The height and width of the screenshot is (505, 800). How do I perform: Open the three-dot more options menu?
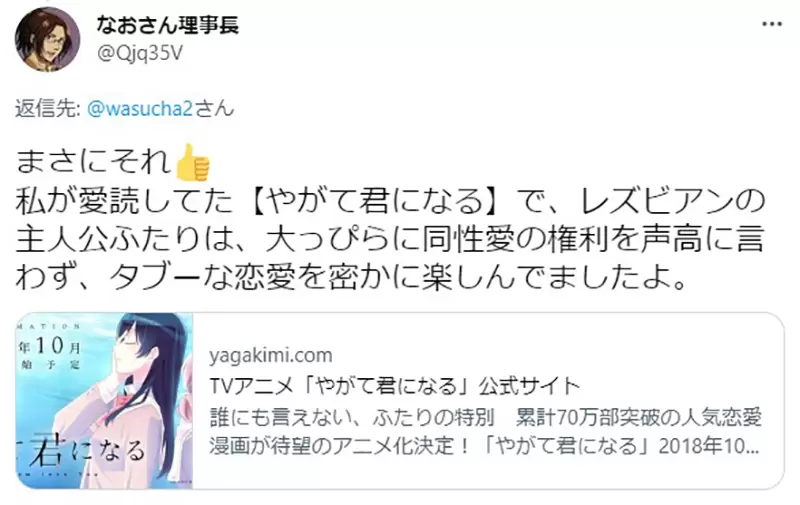click(x=771, y=25)
